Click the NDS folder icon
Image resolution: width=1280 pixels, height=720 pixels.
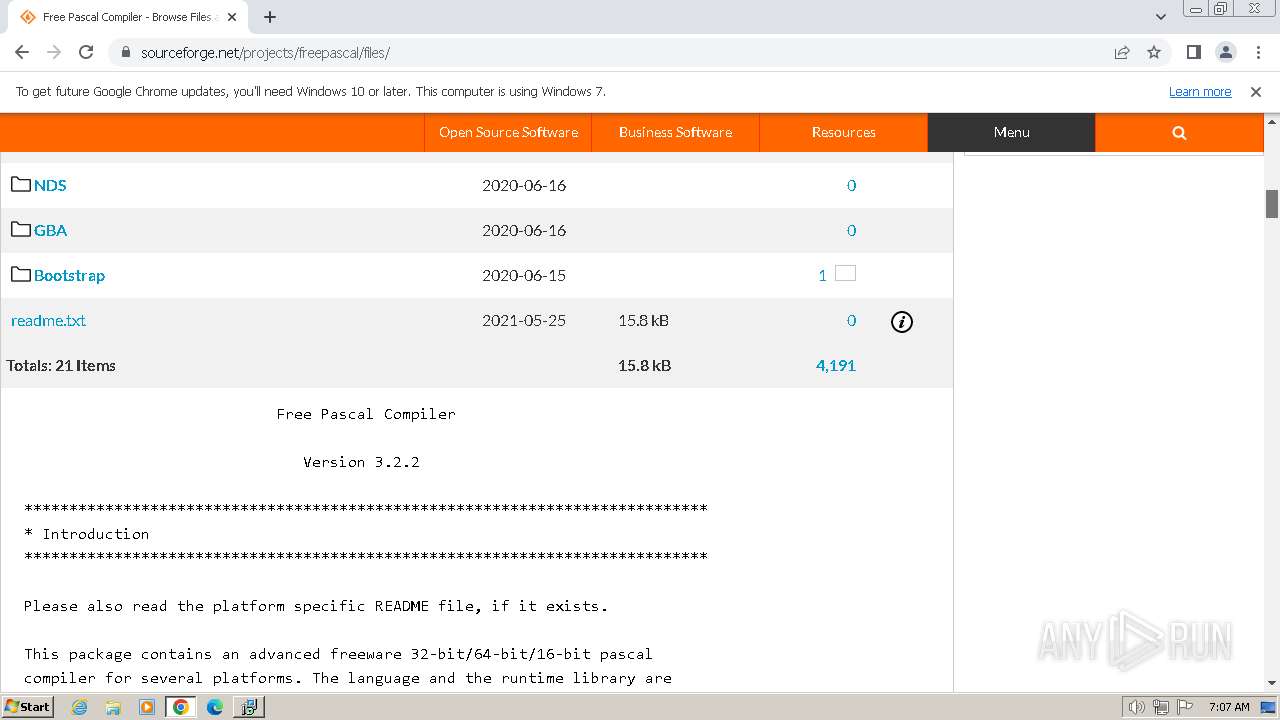click(21, 184)
